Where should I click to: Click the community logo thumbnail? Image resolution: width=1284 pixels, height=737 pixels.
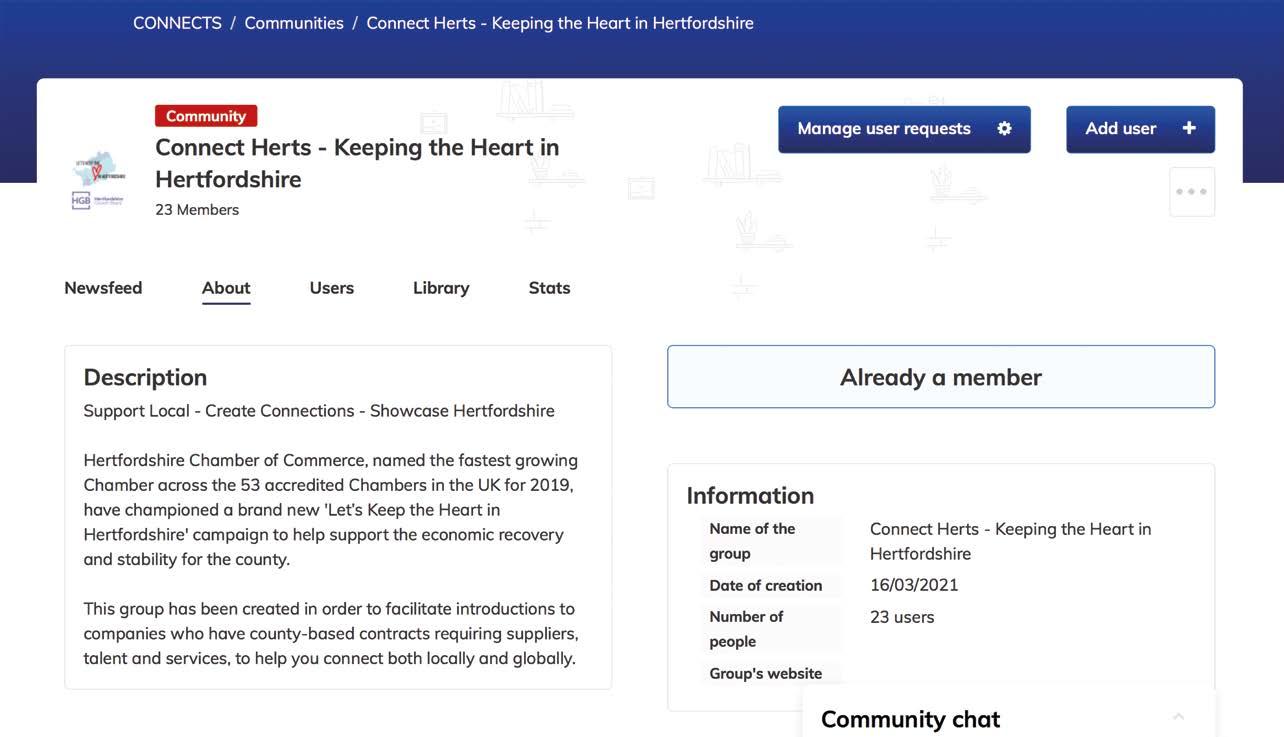99,181
